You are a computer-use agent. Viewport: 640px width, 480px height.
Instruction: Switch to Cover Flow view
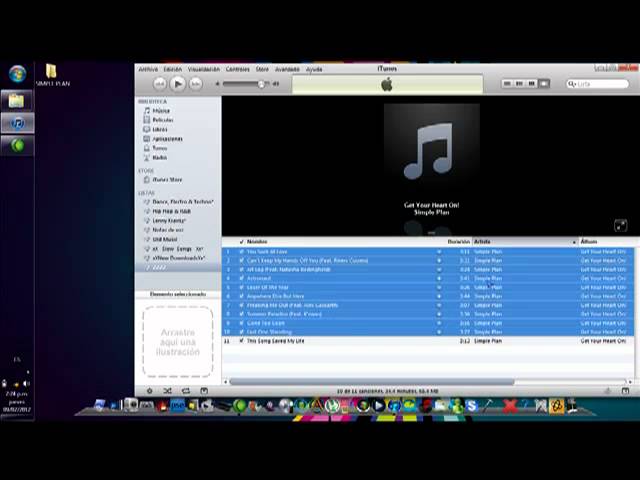[544, 84]
